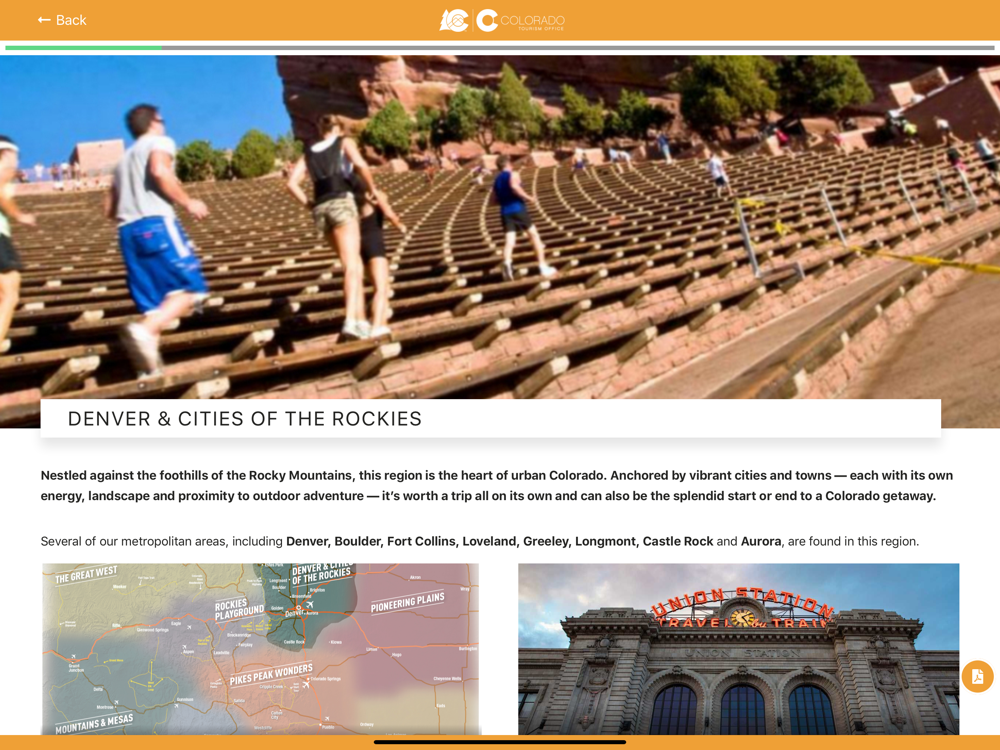Click the intro paragraph starting 'Nestled against'
1000x750 pixels.
pos(497,485)
